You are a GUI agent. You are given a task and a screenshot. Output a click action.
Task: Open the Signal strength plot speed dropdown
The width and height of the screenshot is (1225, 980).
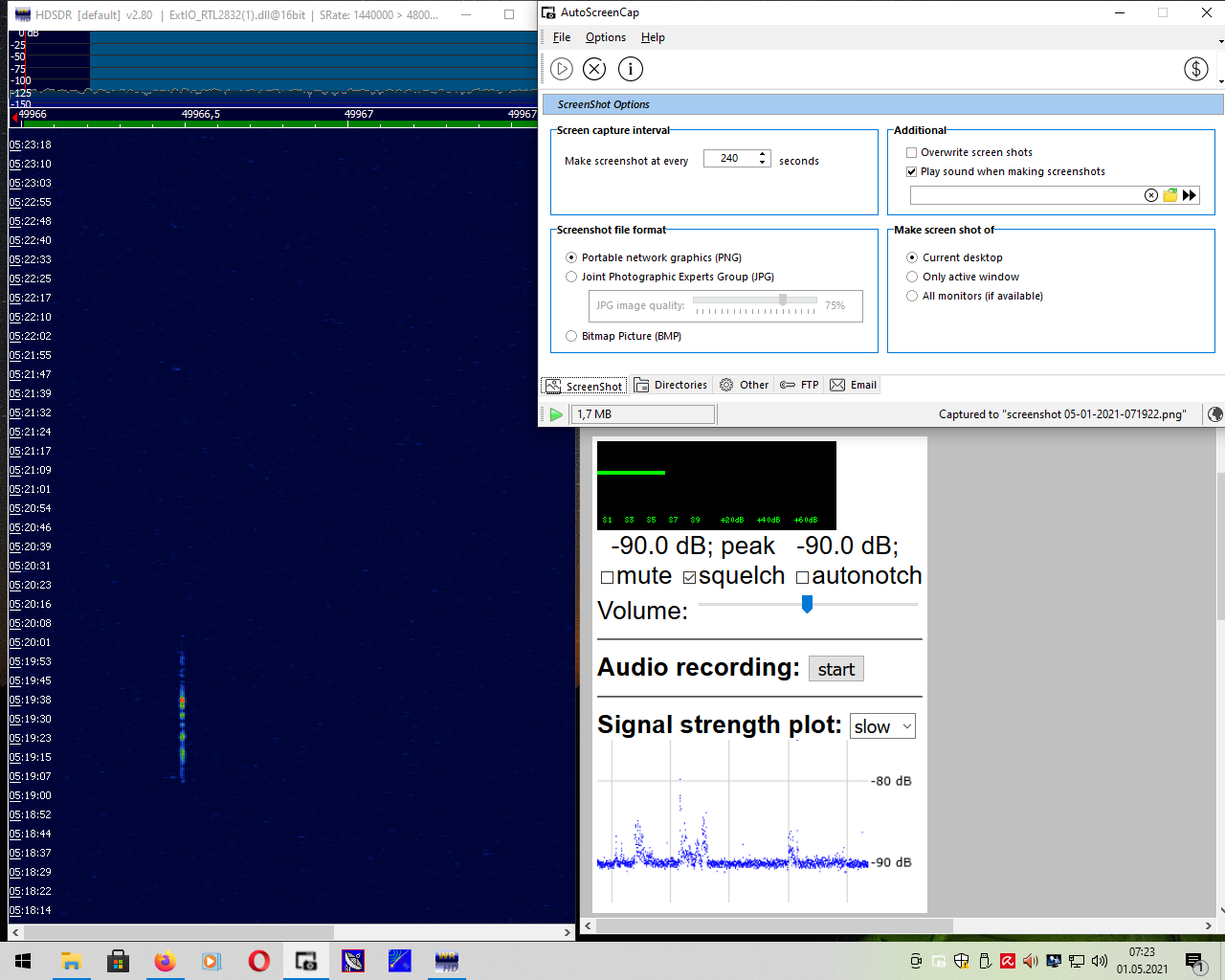[882, 726]
